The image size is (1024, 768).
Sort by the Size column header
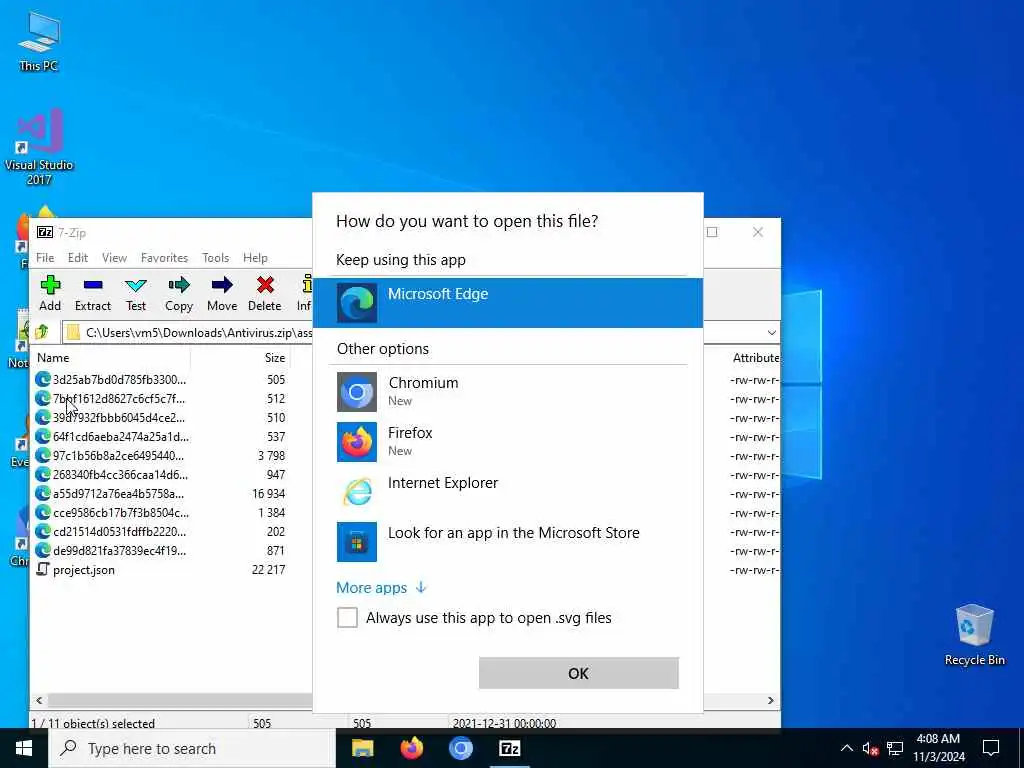[240, 358]
